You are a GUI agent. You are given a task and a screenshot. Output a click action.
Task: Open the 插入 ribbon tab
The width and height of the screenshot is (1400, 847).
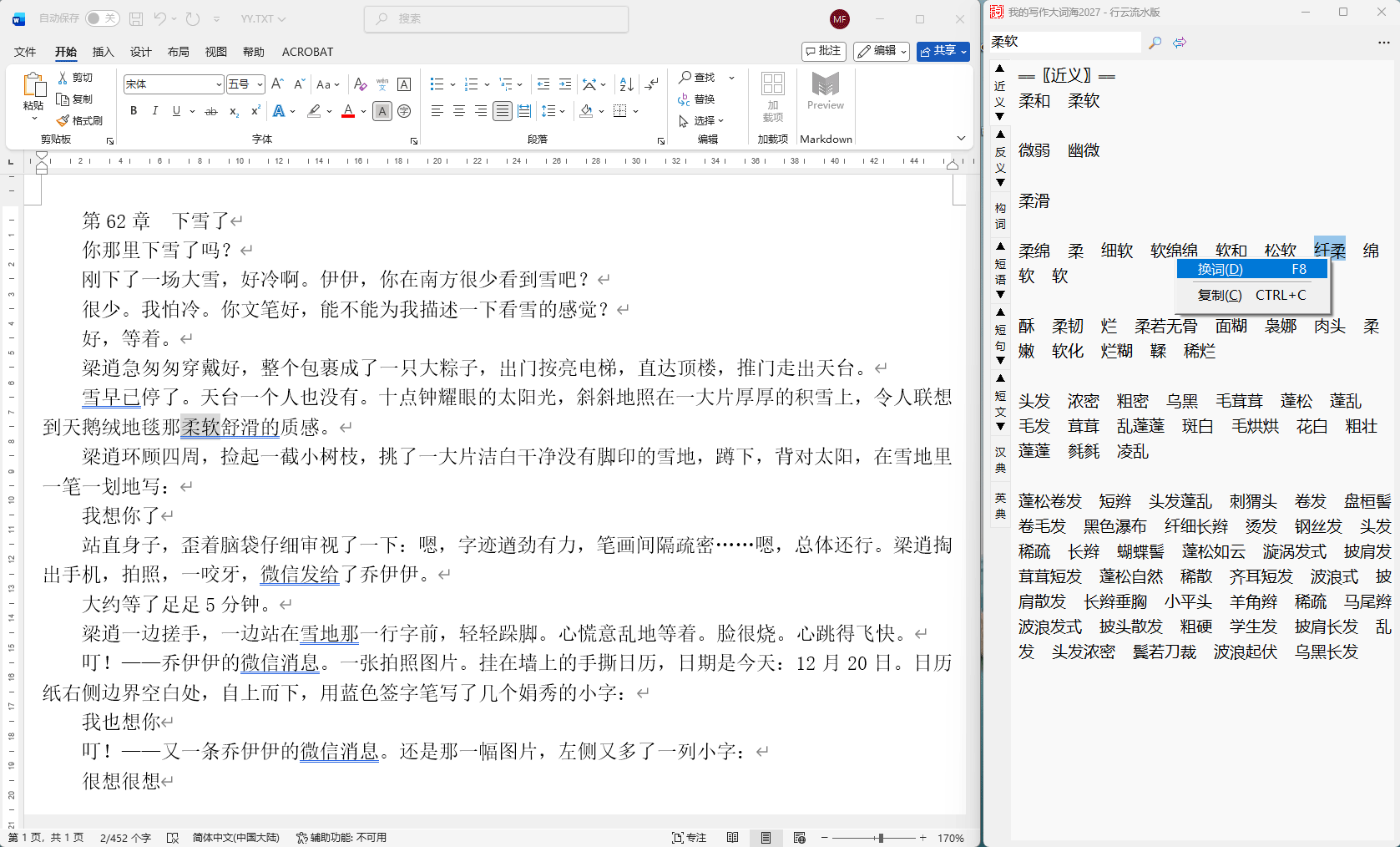pos(103,52)
